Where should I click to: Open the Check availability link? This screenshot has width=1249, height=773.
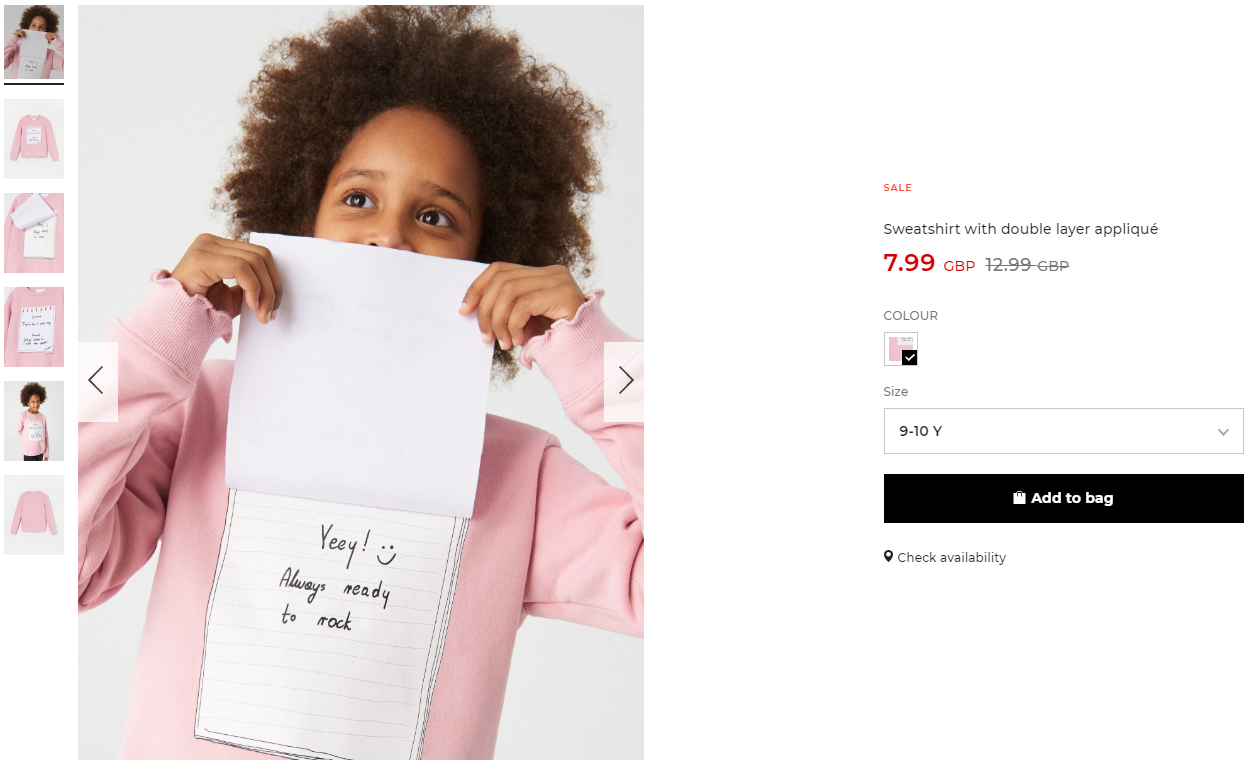[951, 558]
